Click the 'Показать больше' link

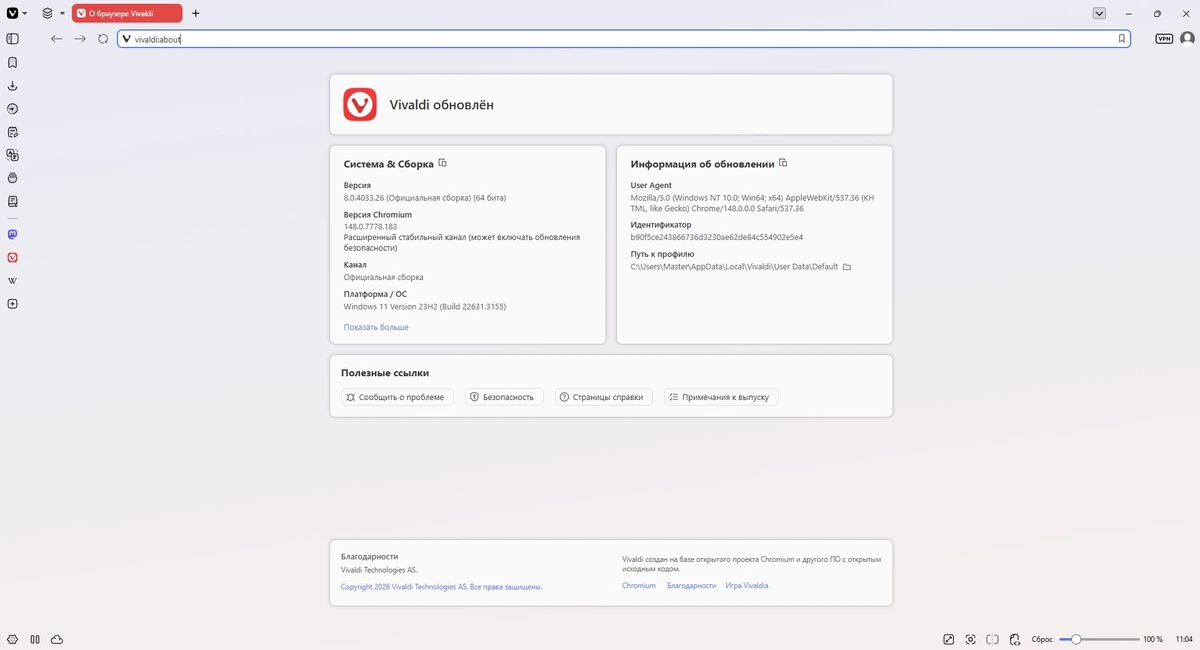click(376, 327)
